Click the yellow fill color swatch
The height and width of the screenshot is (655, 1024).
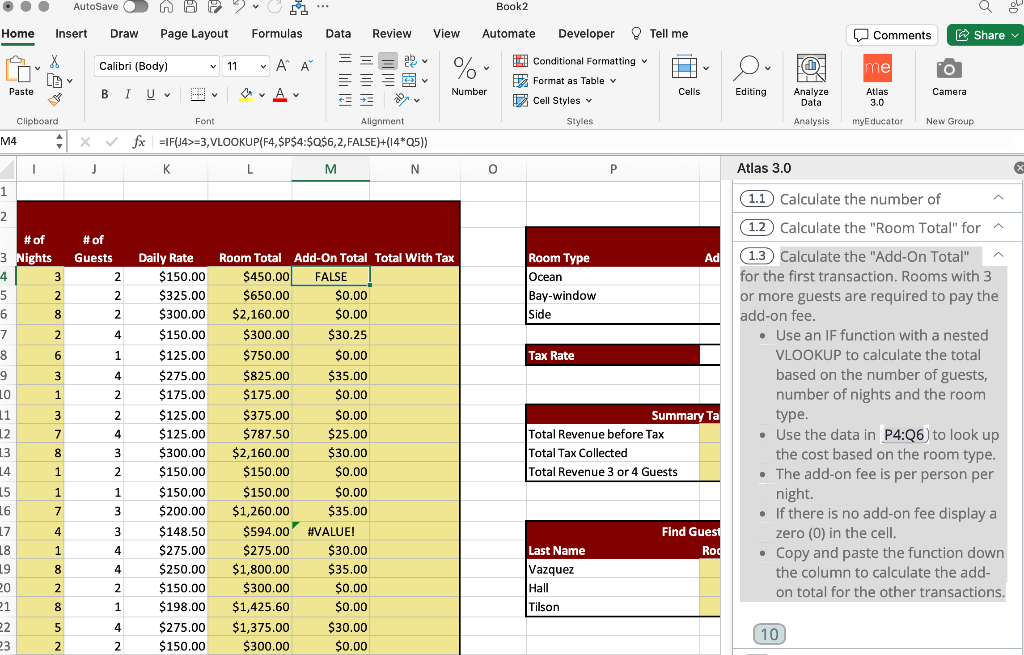[246, 96]
